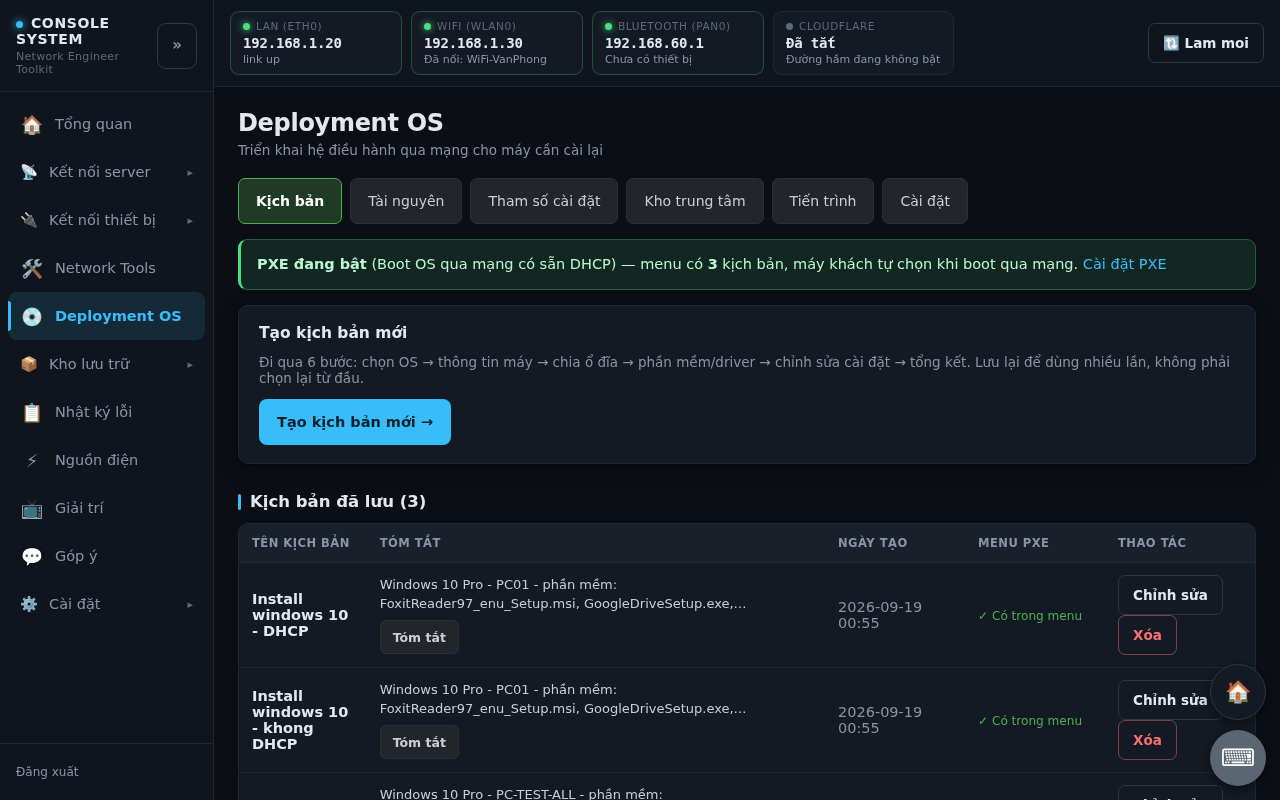Viewport: 1280px width, 800px height.
Task: Switch to the Kịch bản tab
Action: point(290,201)
